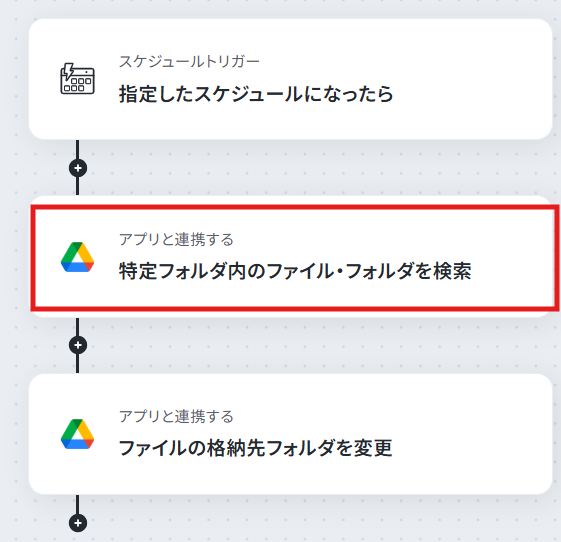Open the ファイルの格納先フォルダを変更 step title
Viewport: 561px width, 542px height.
[255, 448]
